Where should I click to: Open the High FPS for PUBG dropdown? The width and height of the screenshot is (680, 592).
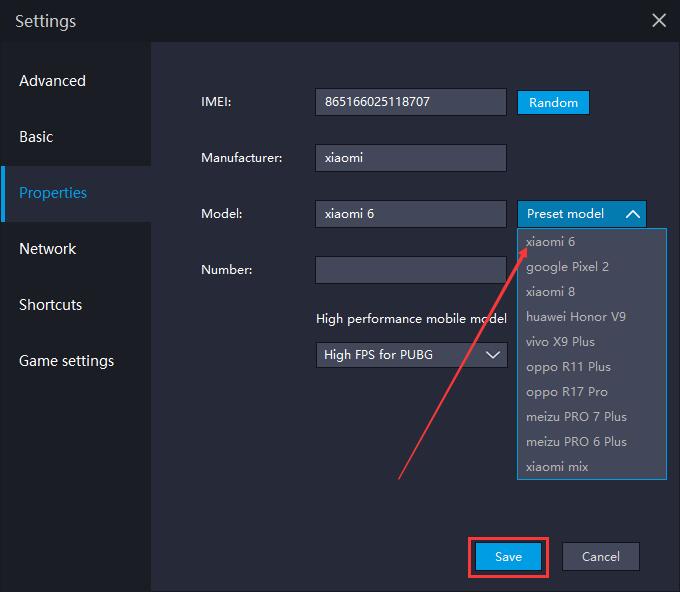point(412,355)
